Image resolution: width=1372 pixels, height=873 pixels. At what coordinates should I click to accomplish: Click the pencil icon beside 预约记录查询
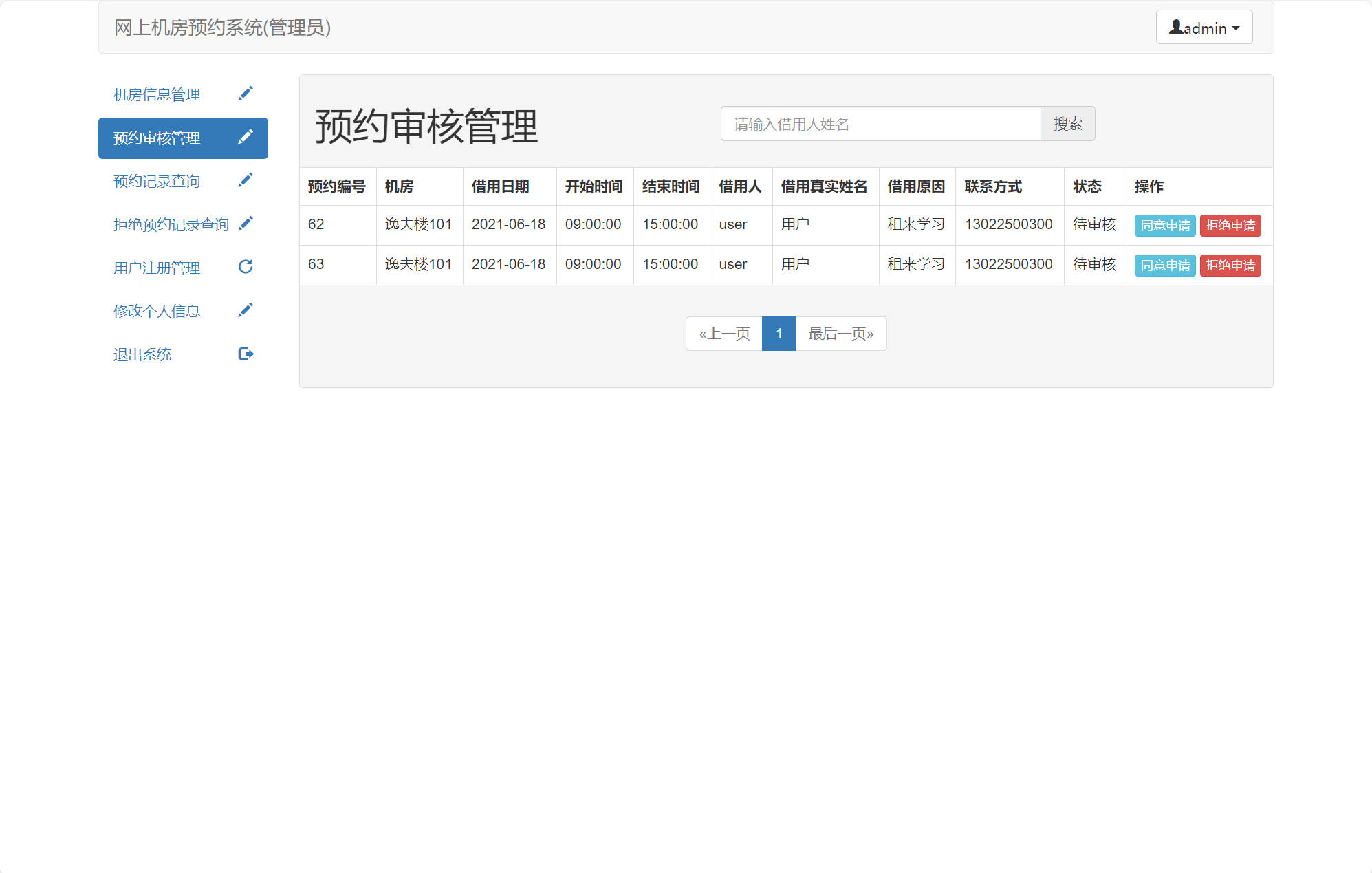pos(246,180)
